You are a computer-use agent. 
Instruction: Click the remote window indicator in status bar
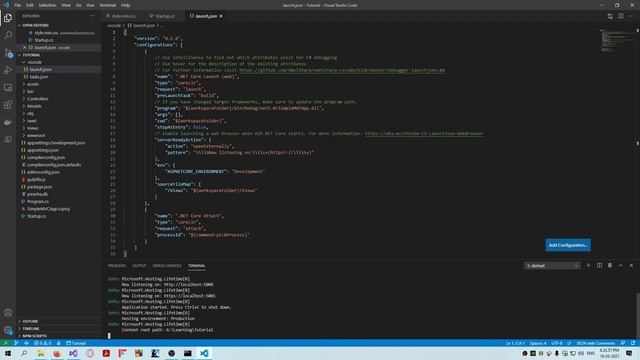click(5, 343)
